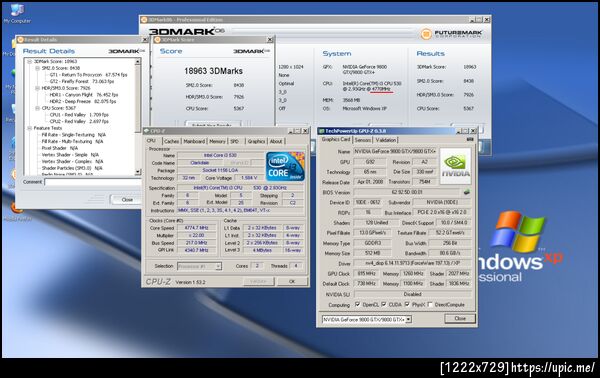
Task: Select the CPU2 - Red Valley row
Action: 79,121
